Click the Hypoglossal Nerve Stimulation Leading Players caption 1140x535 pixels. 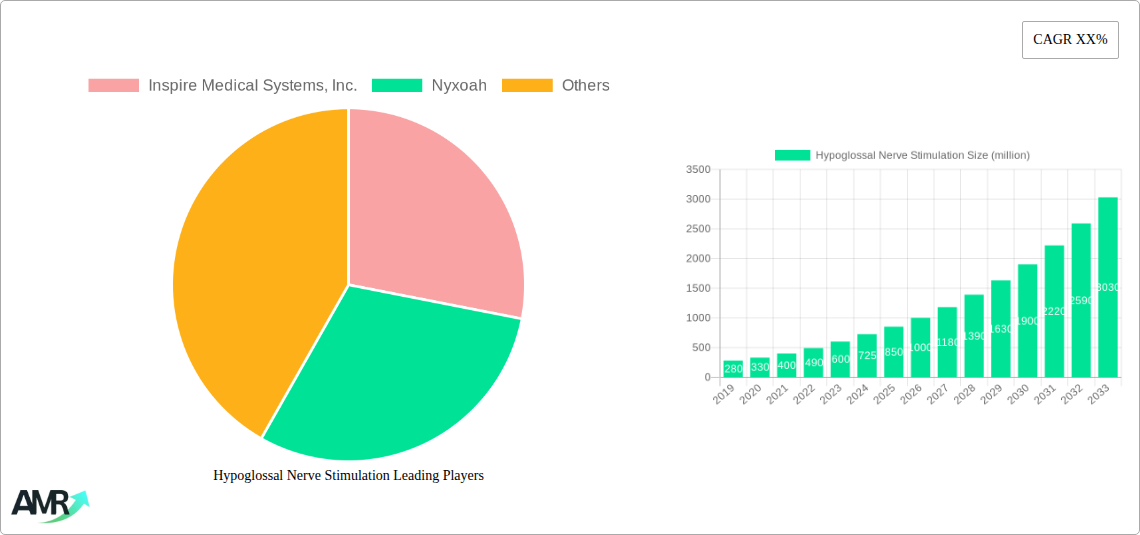tap(348, 476)
